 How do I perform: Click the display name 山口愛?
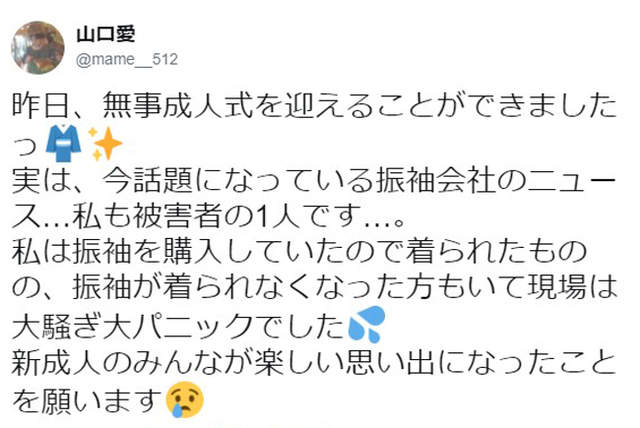pyautogui.click(x=105, y=34)
